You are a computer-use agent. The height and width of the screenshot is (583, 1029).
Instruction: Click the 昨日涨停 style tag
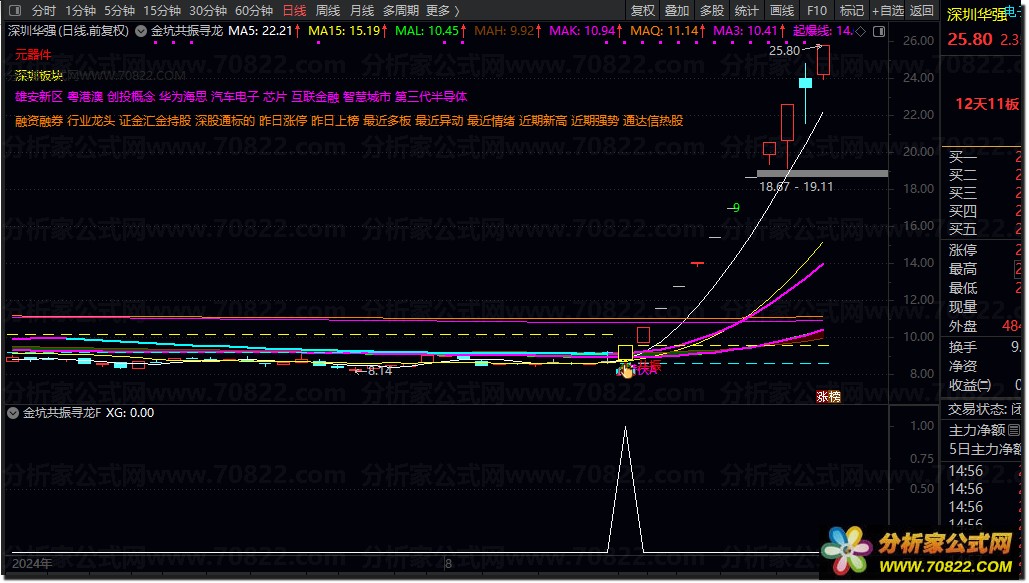(283, 121)
